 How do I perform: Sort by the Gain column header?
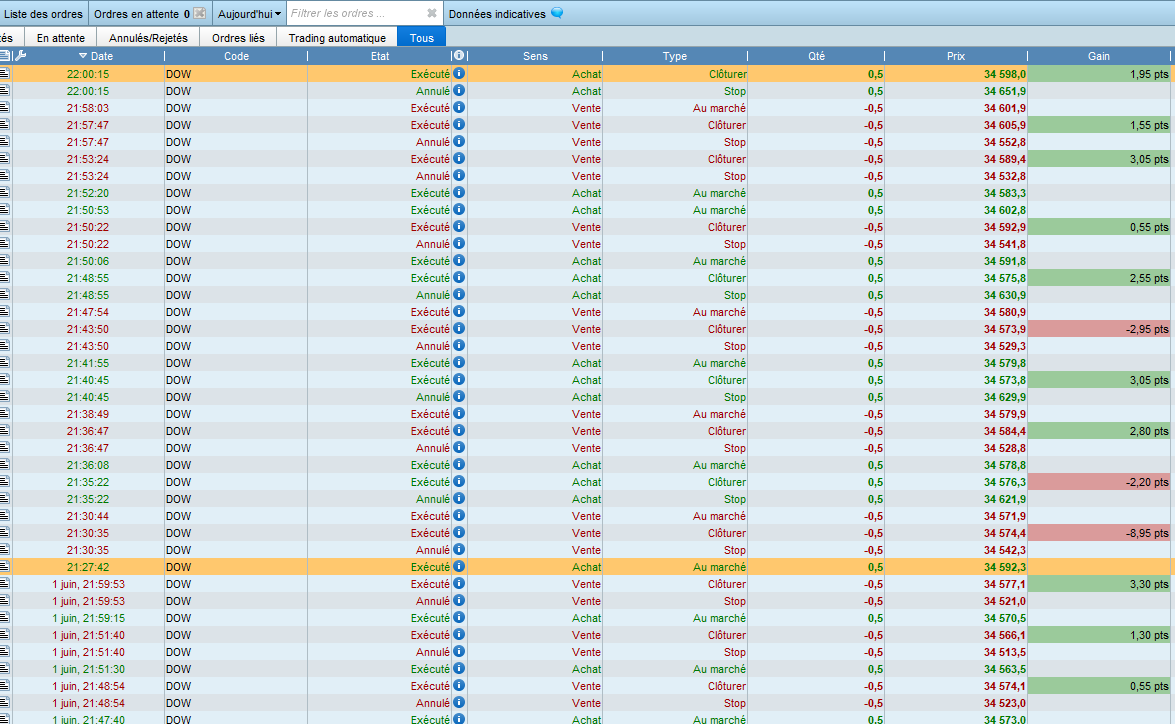(1099, 56)
